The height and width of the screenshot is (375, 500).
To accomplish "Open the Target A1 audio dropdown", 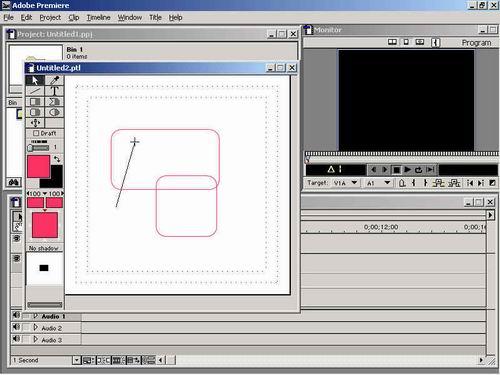I will tap(378, 183).
